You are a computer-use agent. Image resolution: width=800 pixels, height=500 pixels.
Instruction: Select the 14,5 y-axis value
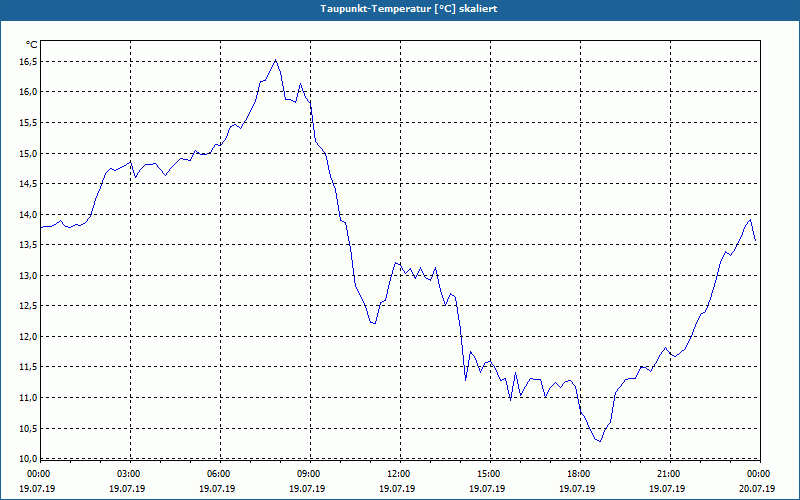28,184
